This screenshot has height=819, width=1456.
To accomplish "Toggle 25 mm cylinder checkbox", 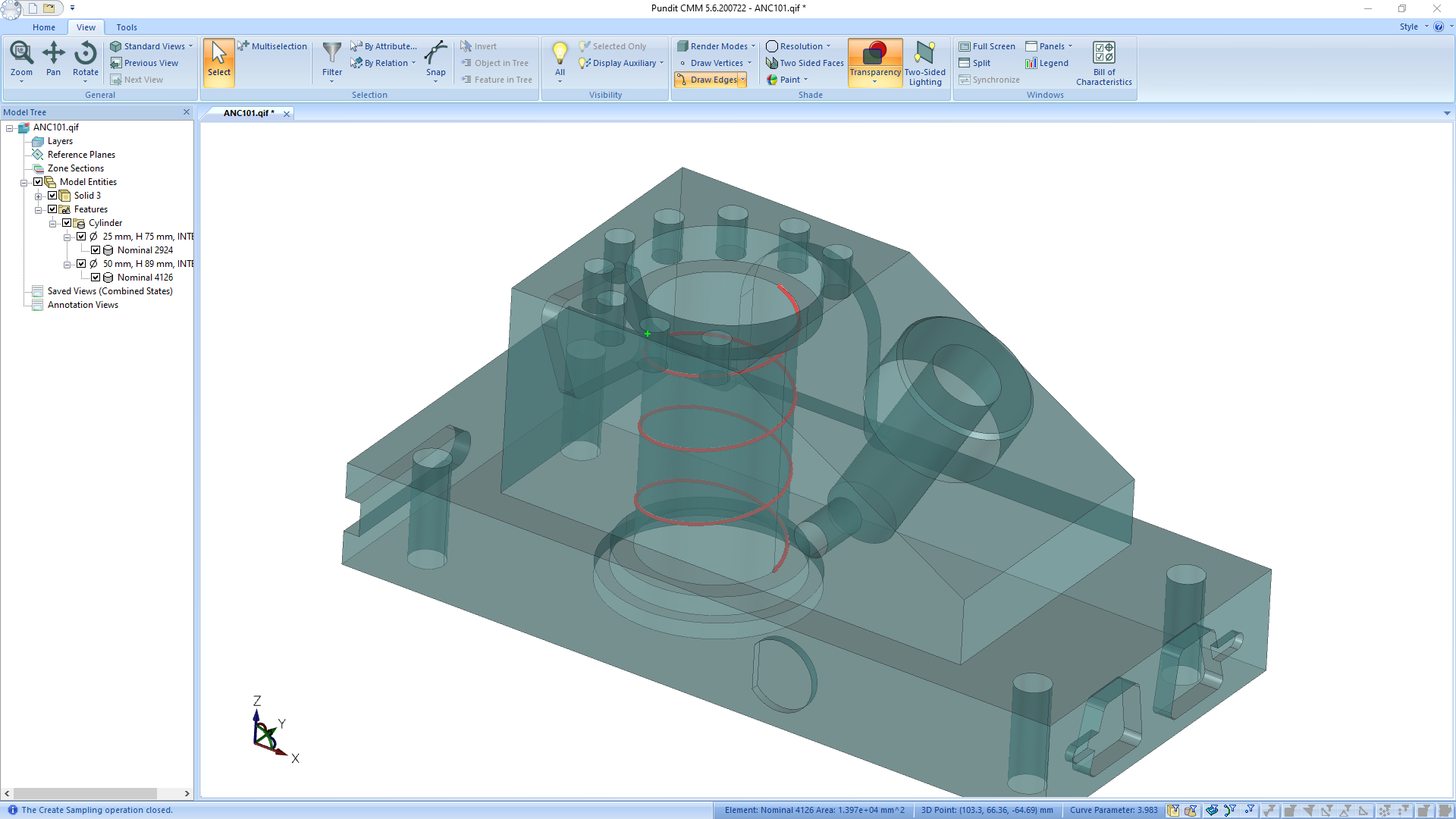I will click(81, 237).
